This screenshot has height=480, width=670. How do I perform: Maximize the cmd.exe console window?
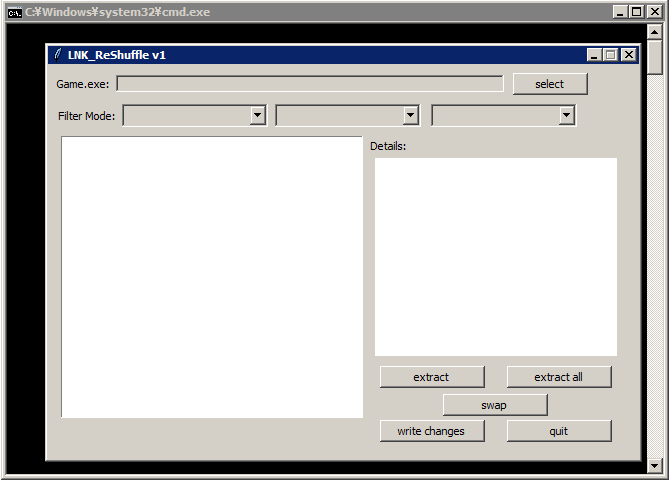tap(637, 12)
